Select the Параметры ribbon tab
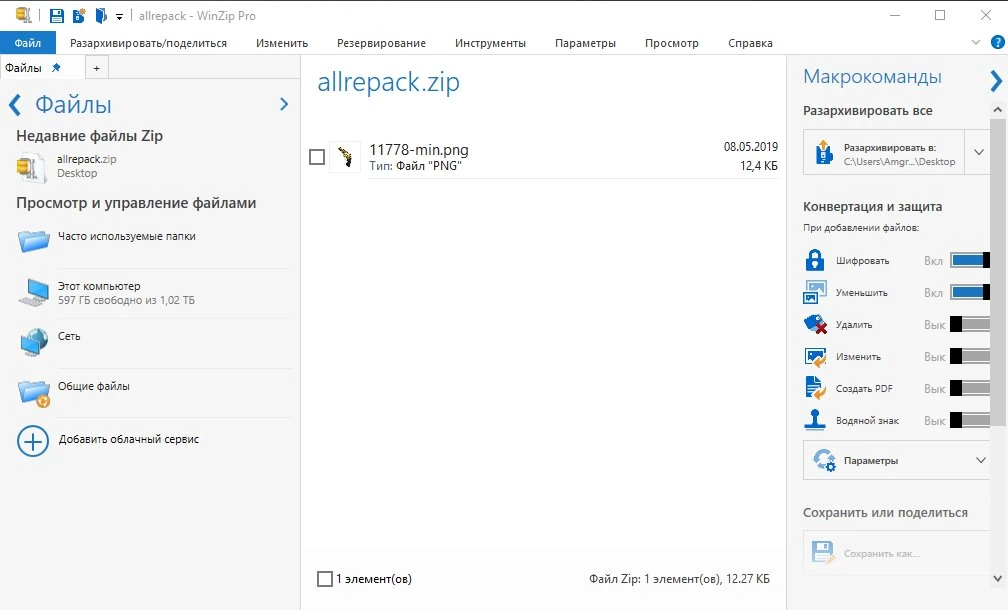This screenshot has width=1008, height=610. coord(585,43)
